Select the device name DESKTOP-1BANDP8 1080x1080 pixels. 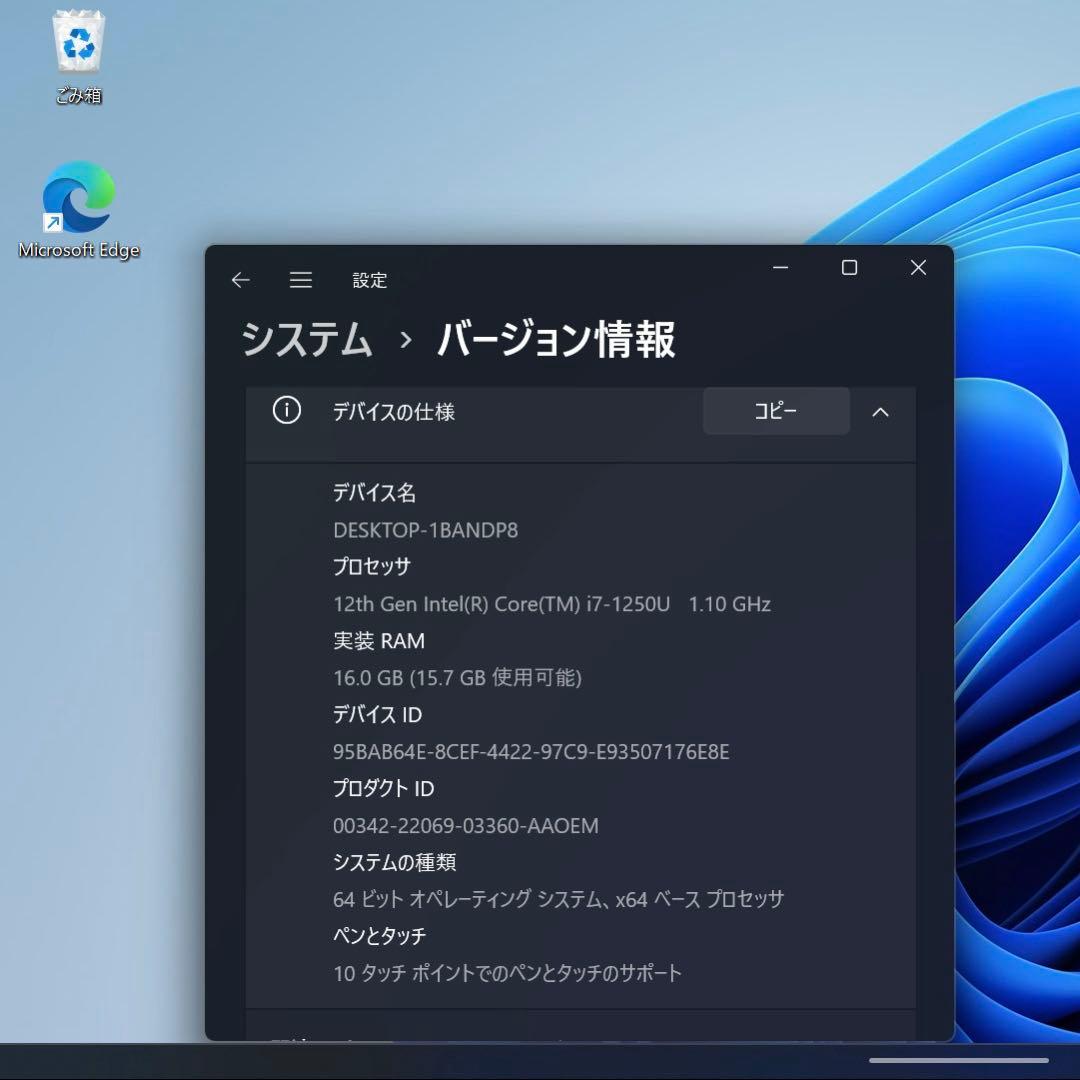point(427,530)
